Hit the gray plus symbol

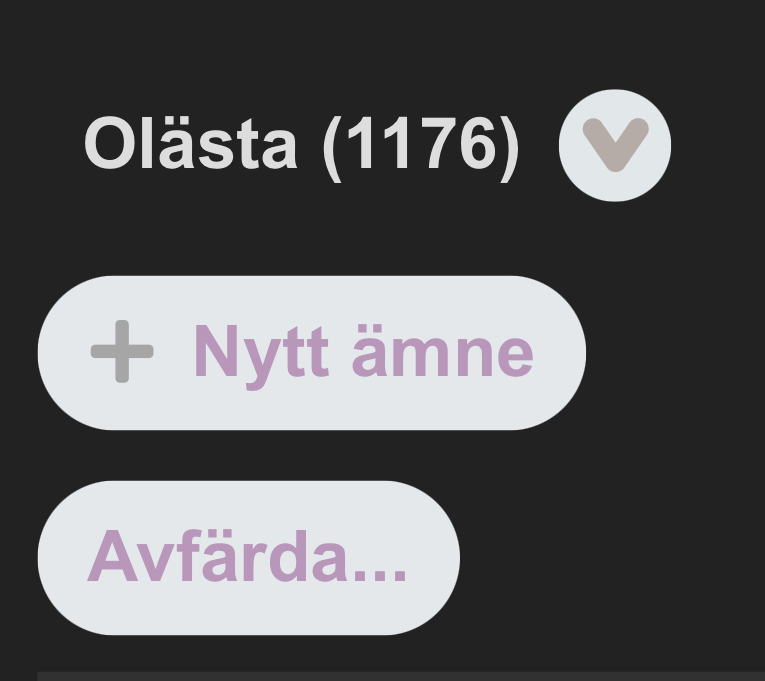(122, 352)
